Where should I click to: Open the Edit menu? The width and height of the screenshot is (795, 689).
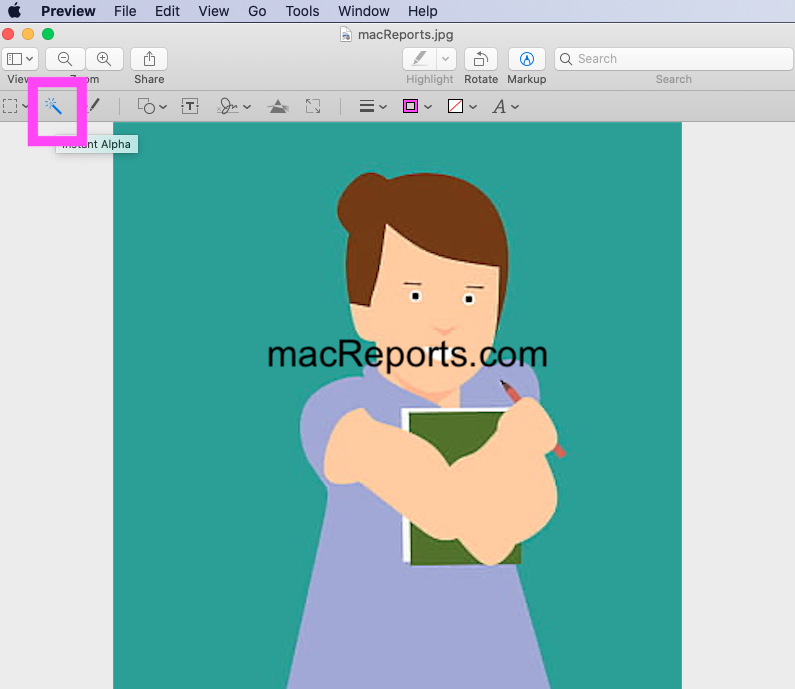[167, 11]
